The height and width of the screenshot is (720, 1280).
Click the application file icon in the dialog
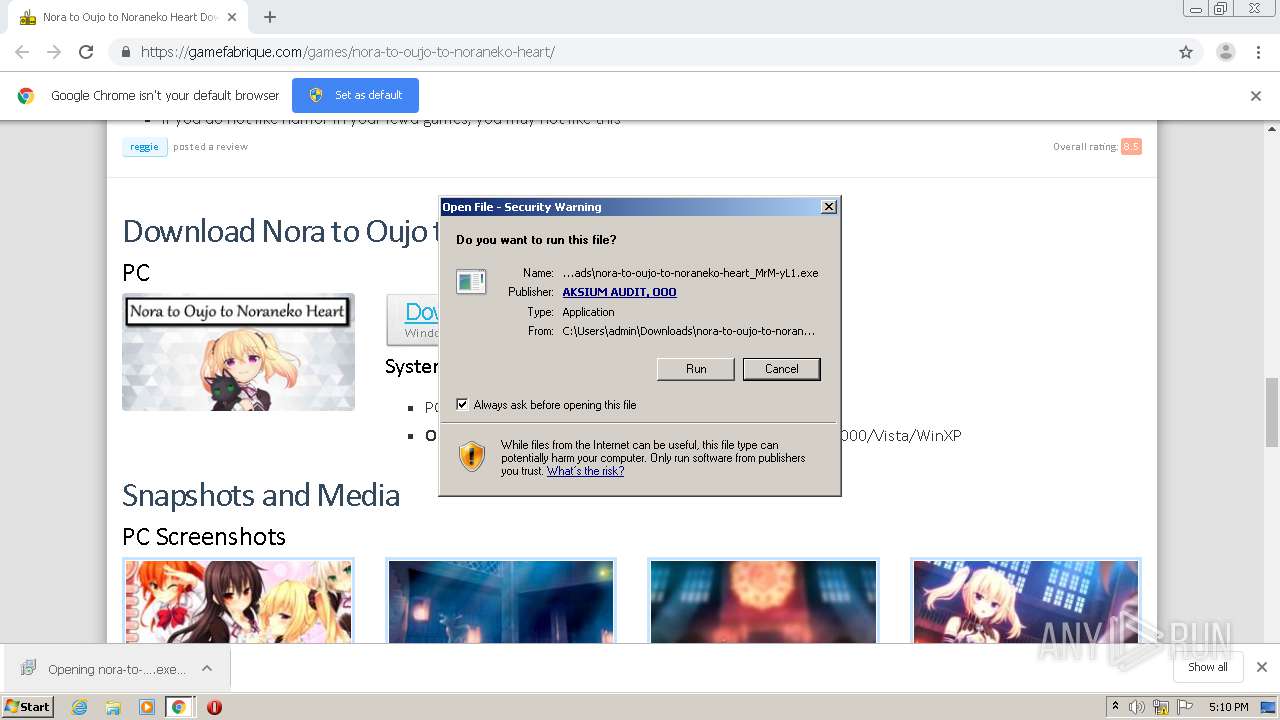pos(471,282)
